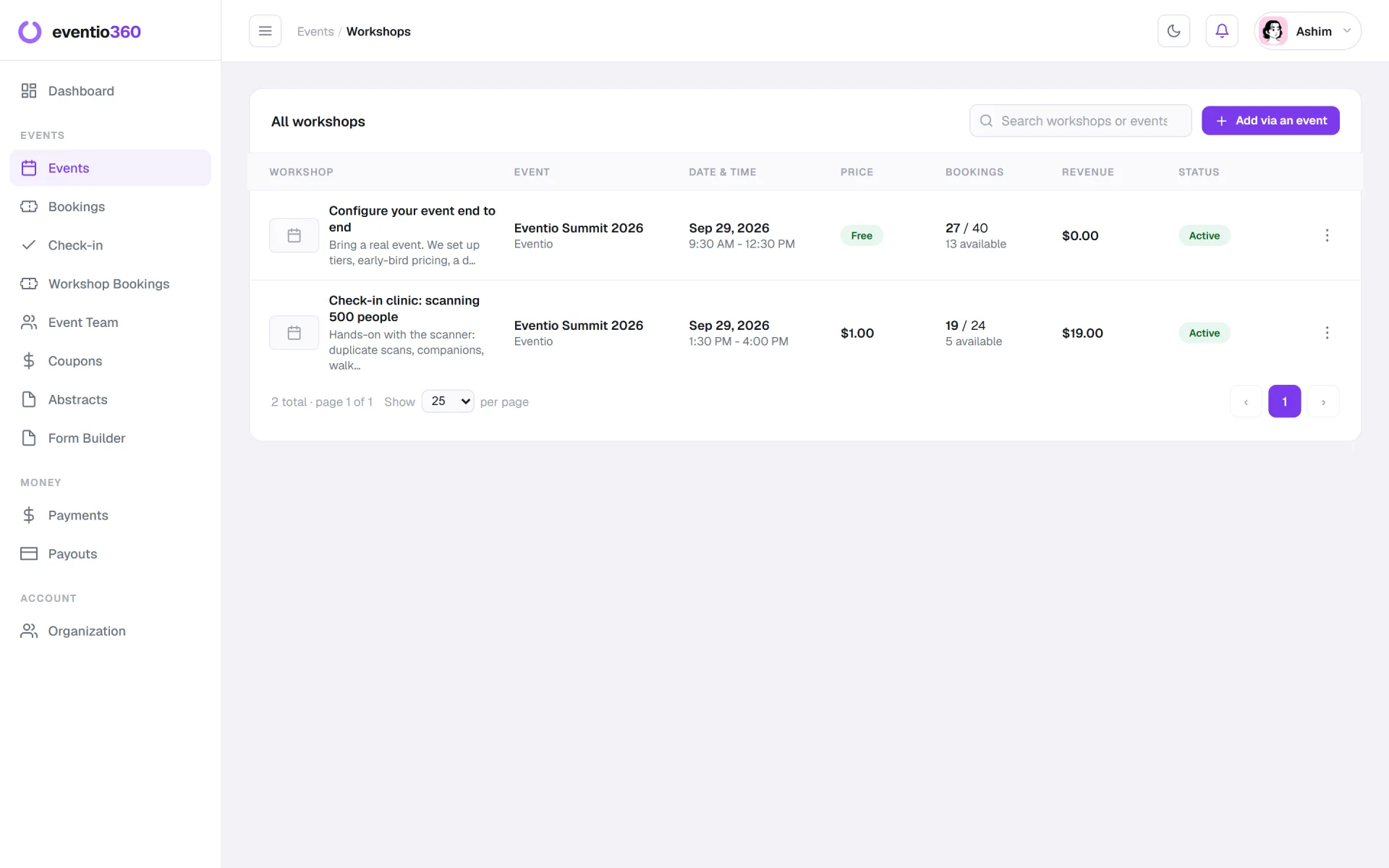Click the Organization people icon

[x=29, y=631]
